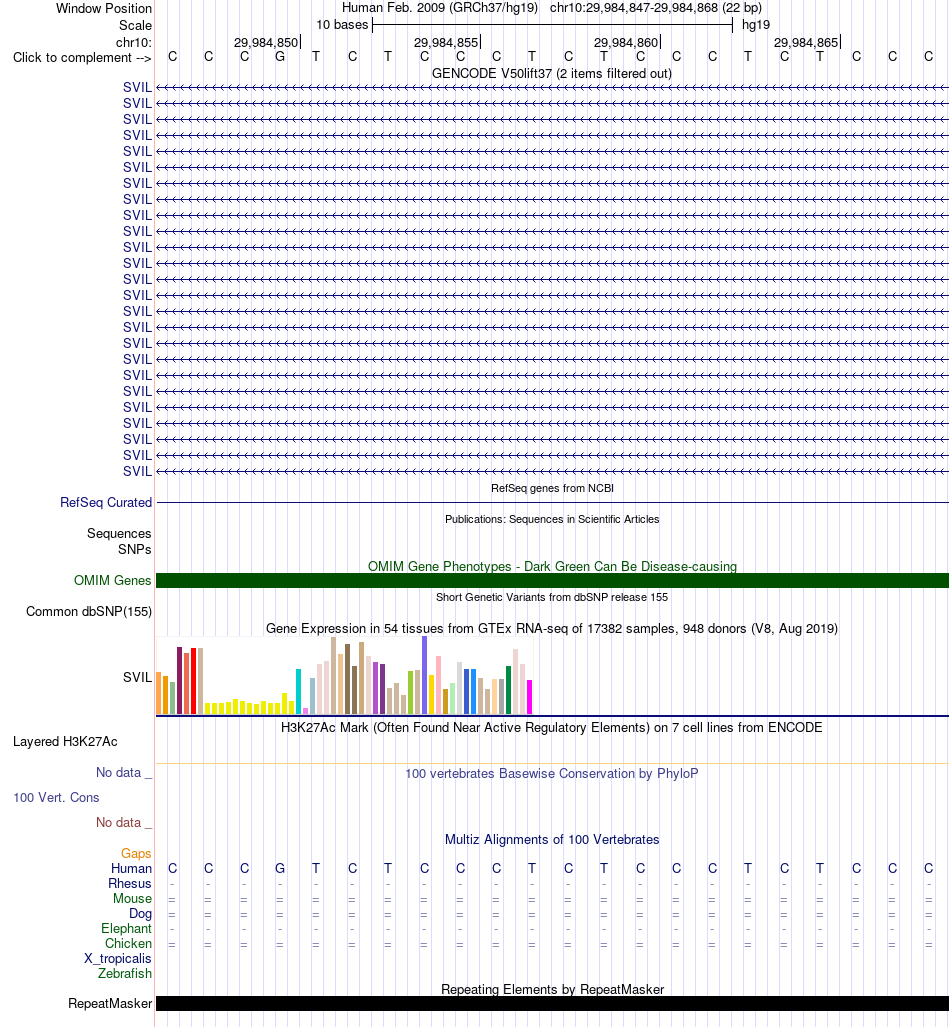Open the GTEx Gene Expression in 54 tissues title
This screenshot has width=950, height=1027.
(x=552, y=628)
